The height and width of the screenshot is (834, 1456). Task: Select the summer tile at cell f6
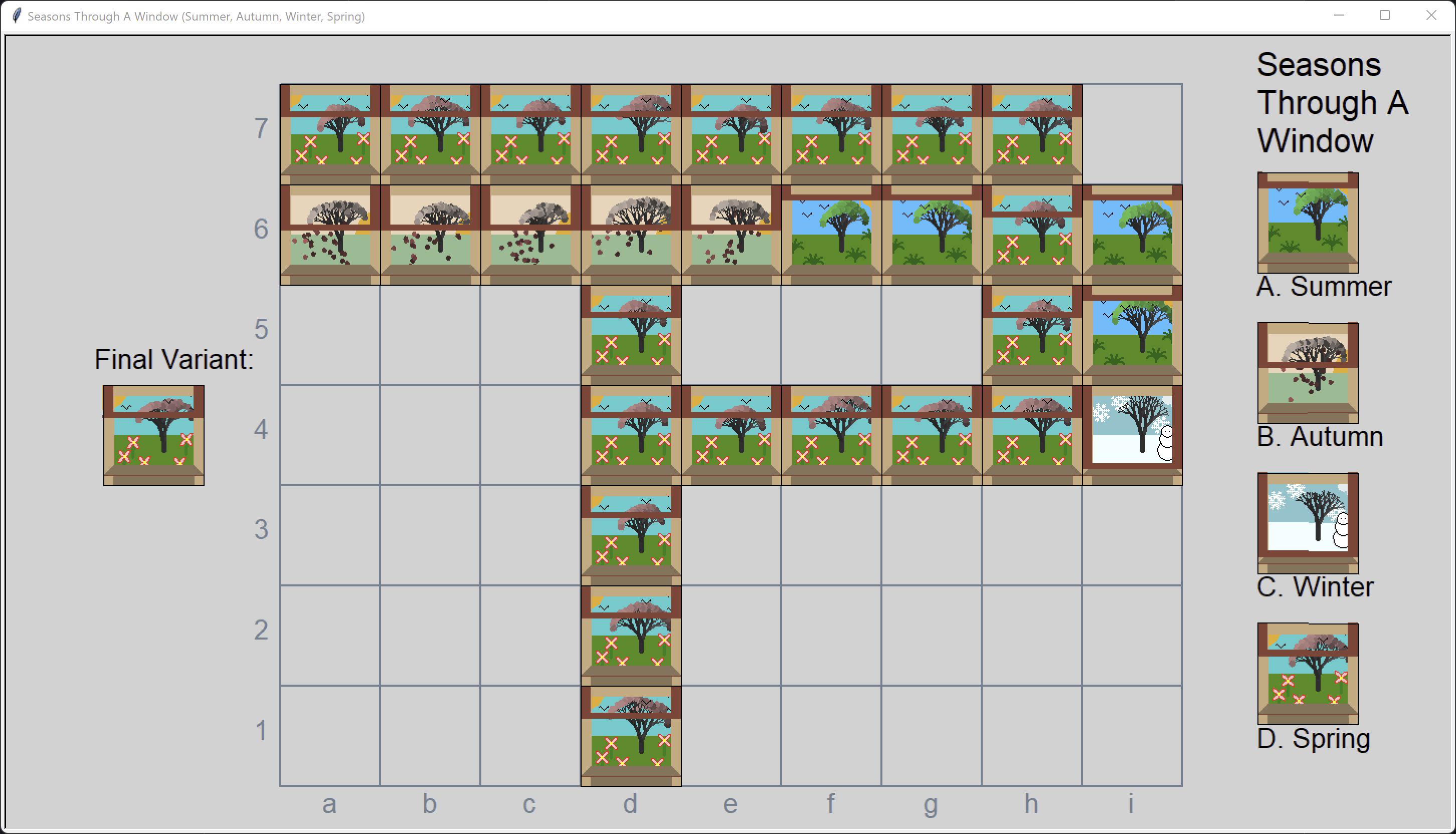pyautogui.click(x=831, y=235)
